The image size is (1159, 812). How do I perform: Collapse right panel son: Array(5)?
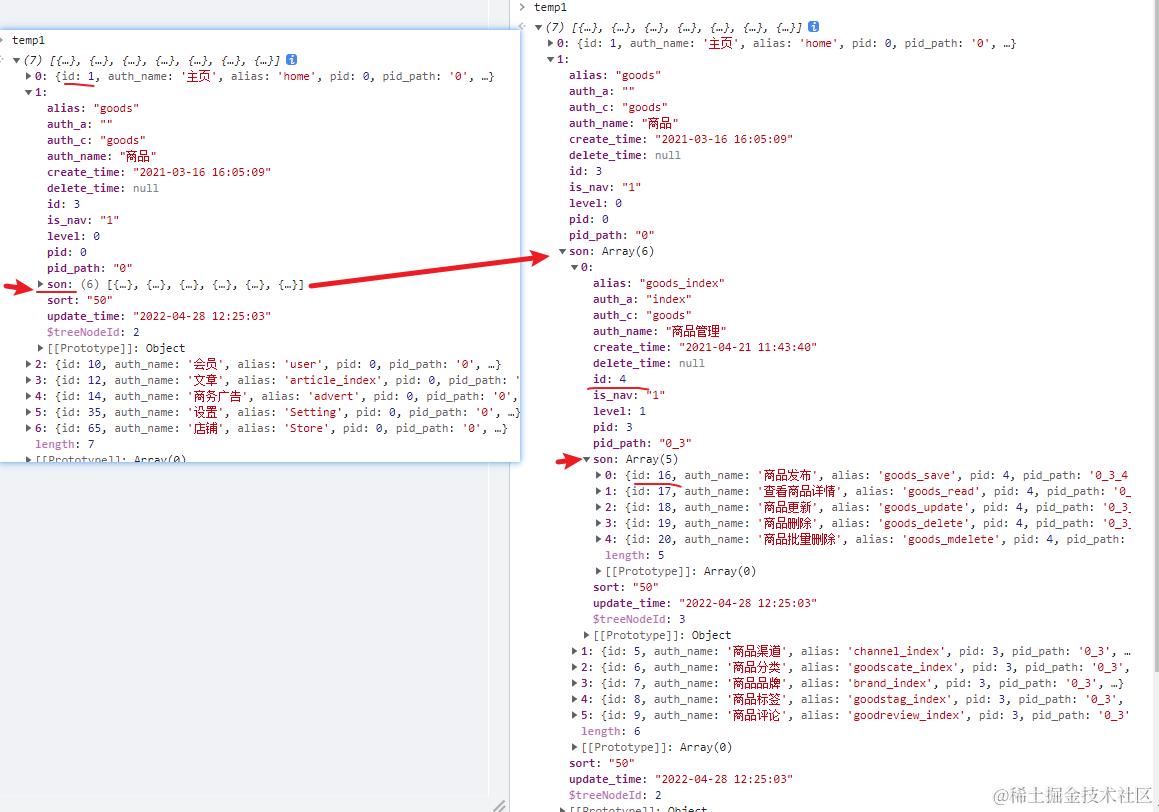pos(587,460)
